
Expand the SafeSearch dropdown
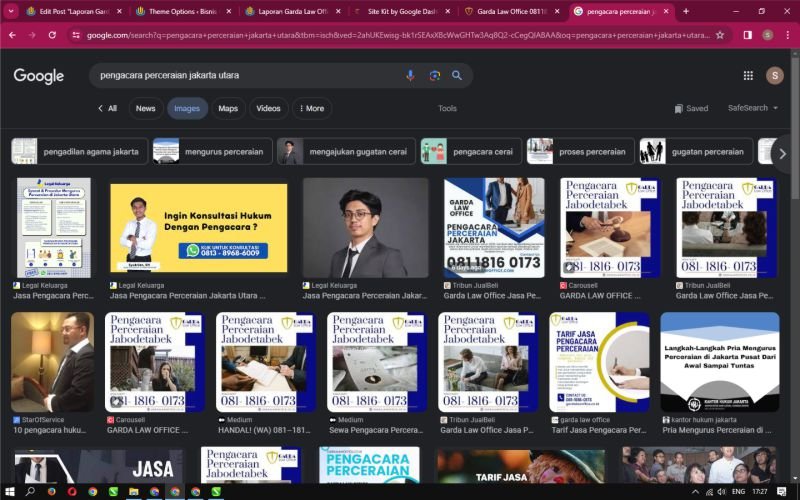point(753,108)
